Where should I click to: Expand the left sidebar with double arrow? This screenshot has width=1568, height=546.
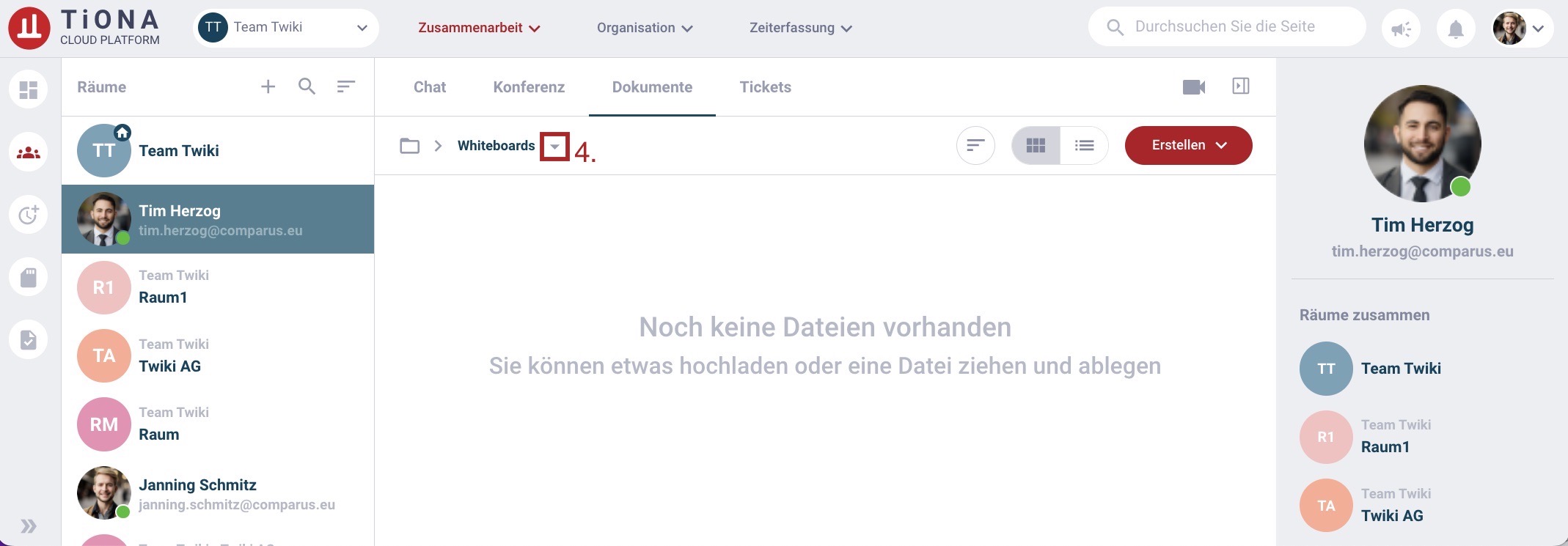pos(29,526)
